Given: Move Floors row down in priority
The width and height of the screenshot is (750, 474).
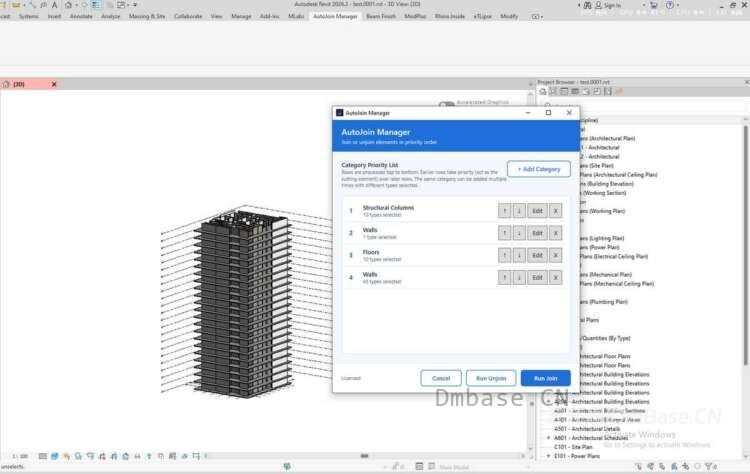Looking at the screenshot, I should pos(519,255).
